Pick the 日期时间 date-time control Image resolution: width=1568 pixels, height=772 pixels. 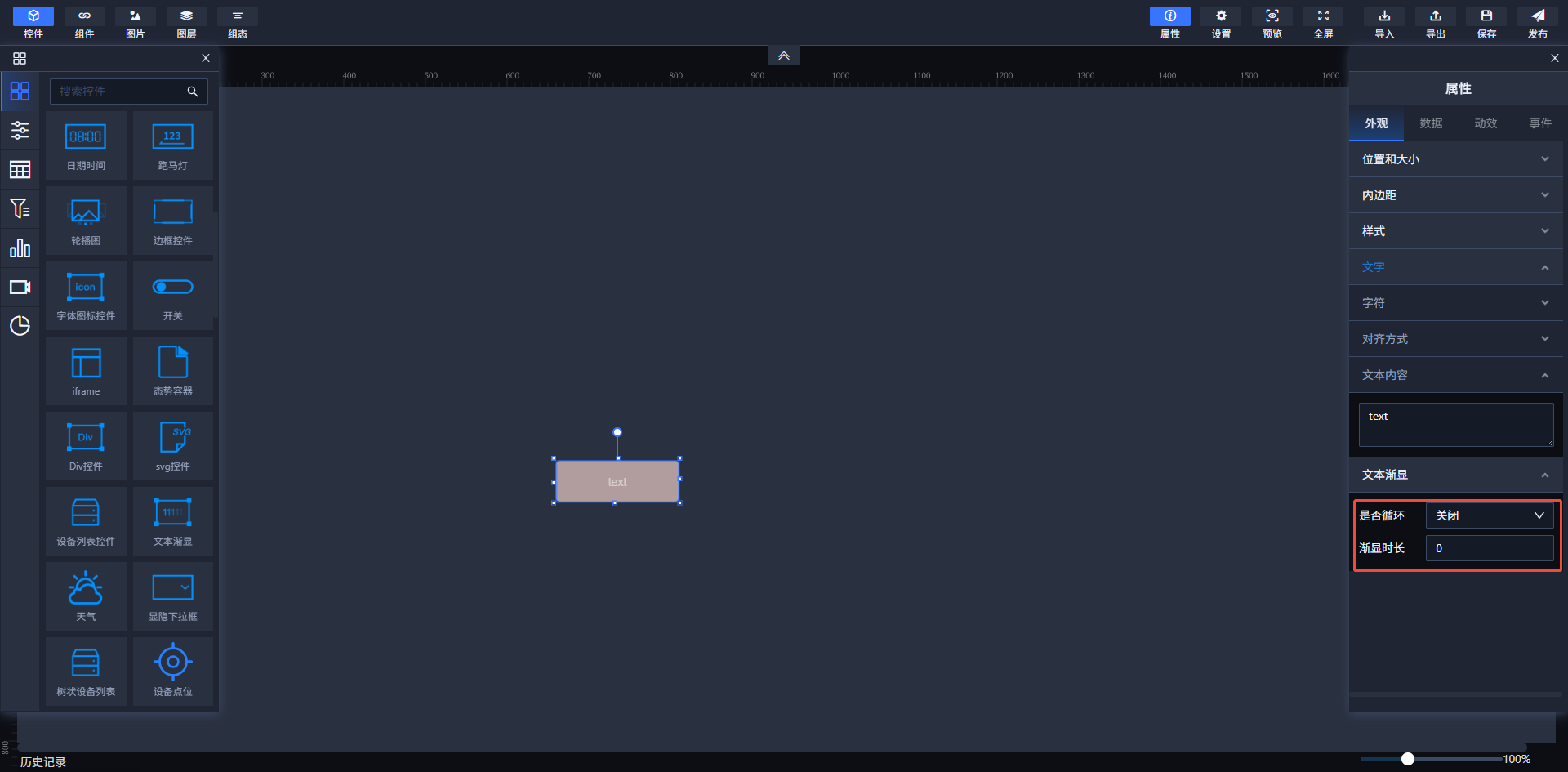86,145
